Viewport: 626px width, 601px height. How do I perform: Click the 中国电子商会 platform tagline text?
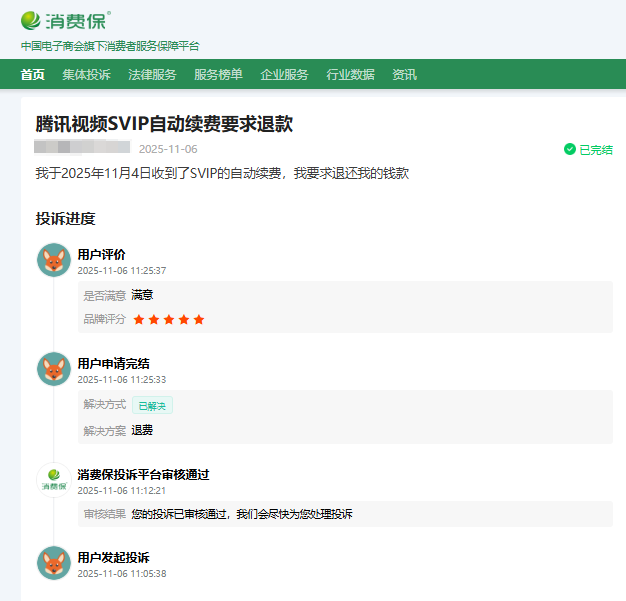coord(110,46)
